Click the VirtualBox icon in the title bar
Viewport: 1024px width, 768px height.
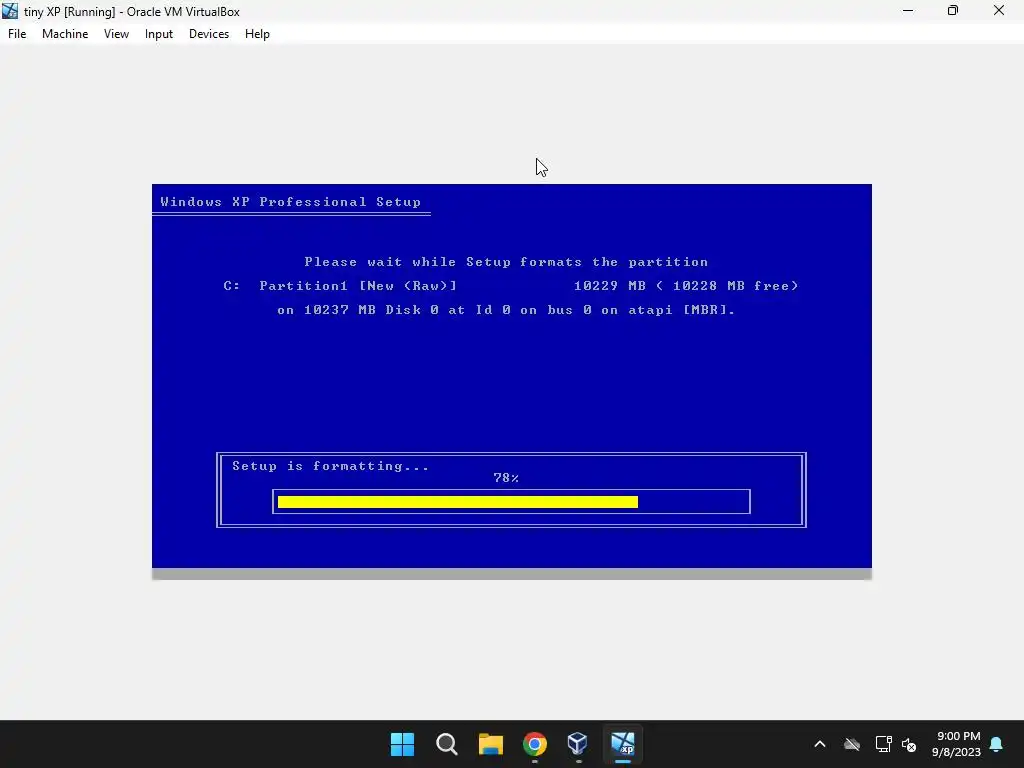[10, 11]
